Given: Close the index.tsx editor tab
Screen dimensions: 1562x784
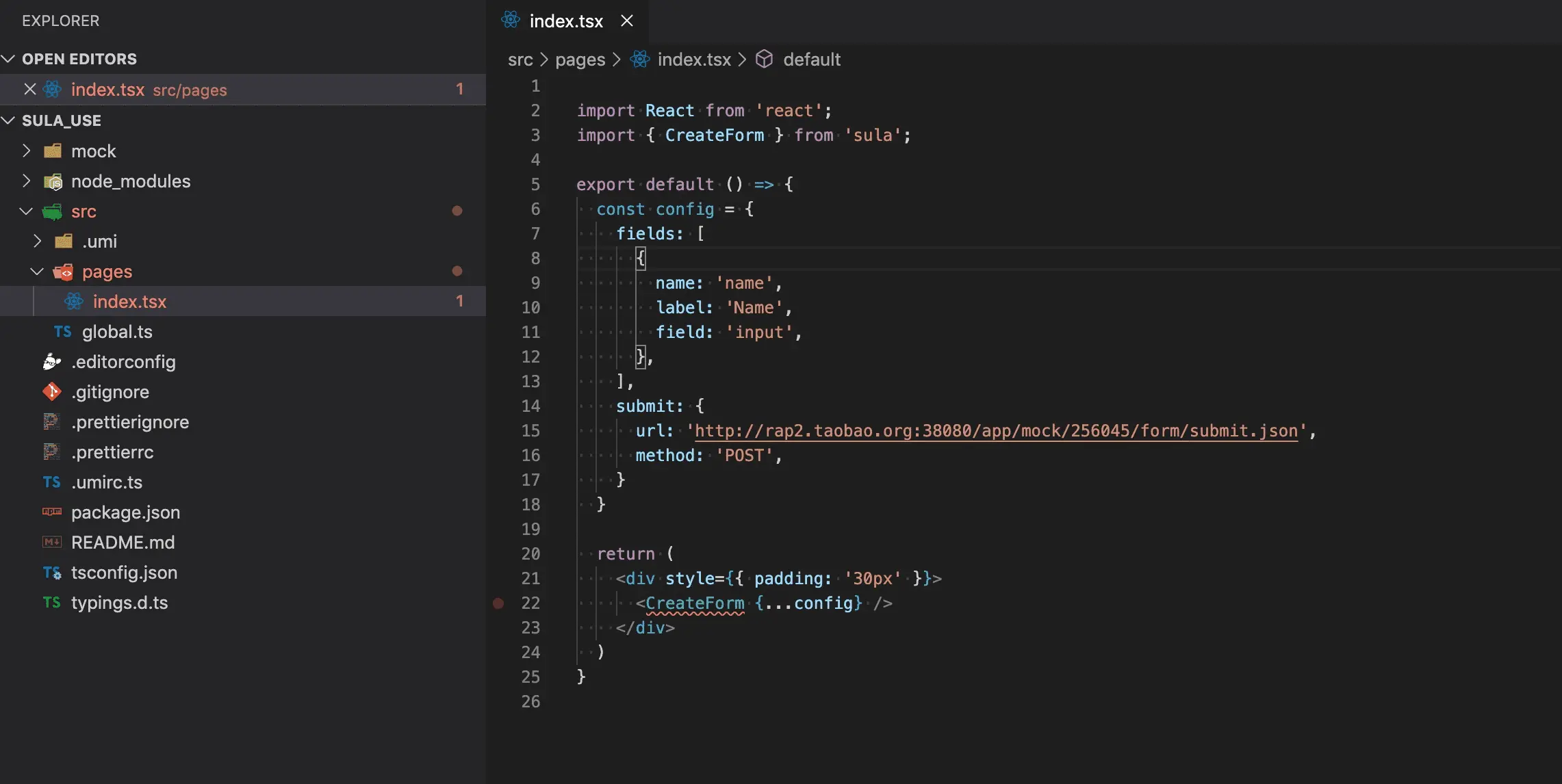Looking at the screenshot, I should (626, 21).
